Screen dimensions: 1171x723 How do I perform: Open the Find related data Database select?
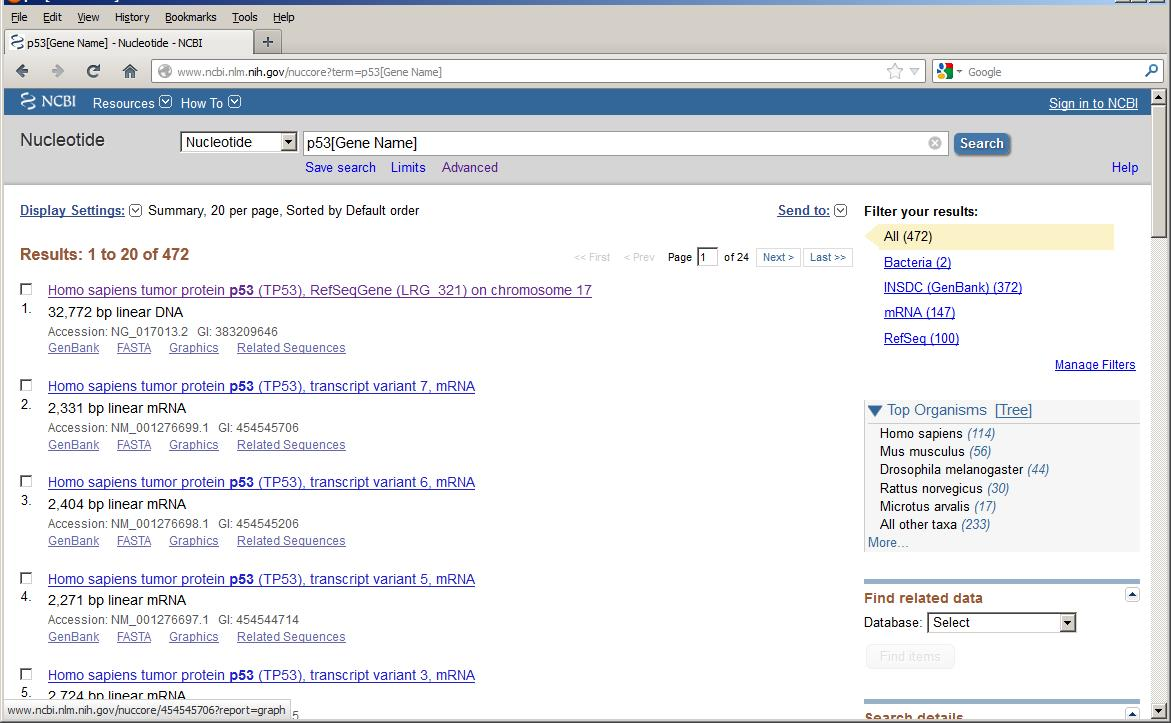point(1001,622)
